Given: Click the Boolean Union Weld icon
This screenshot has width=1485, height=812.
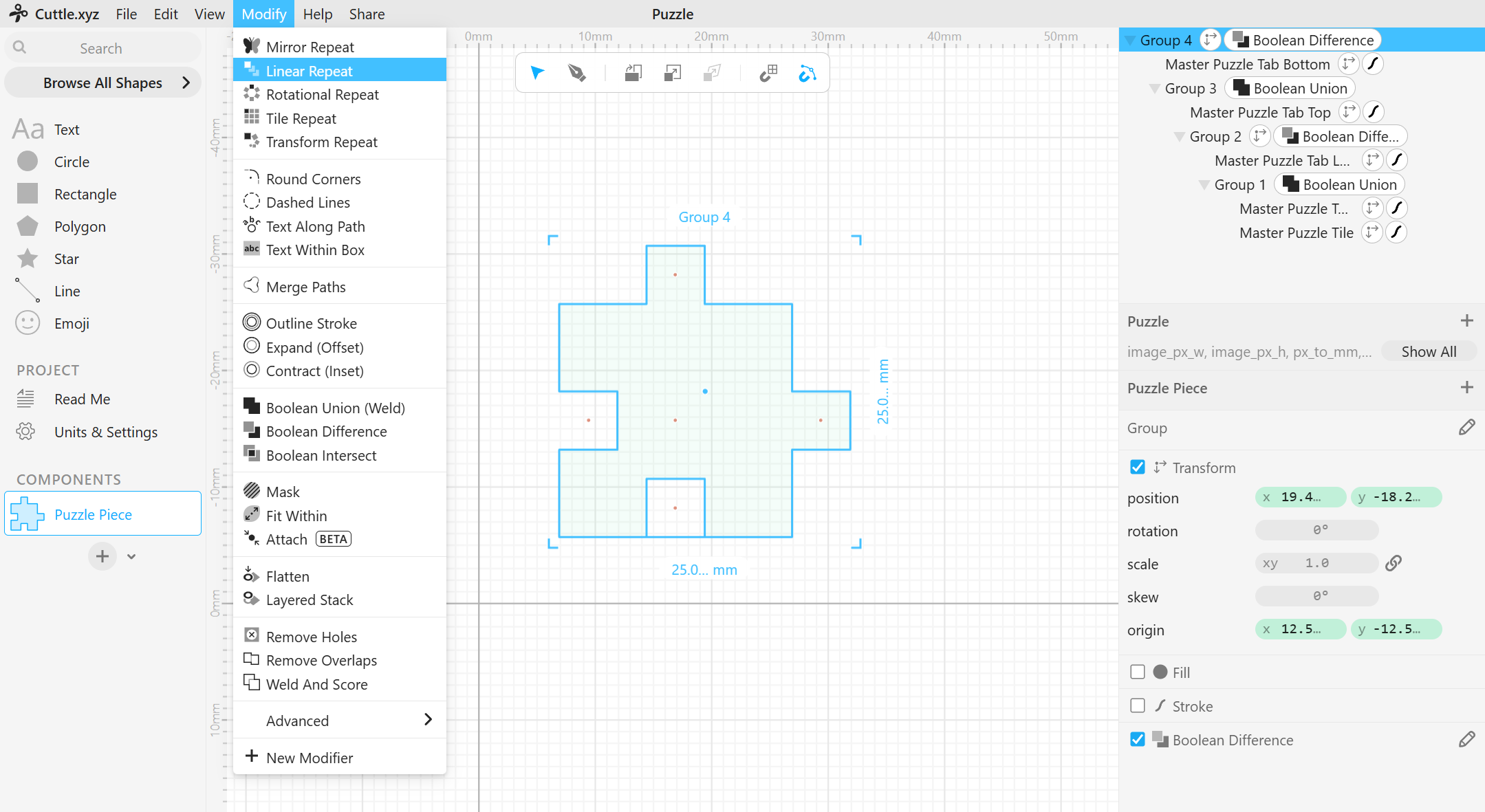Looking at the screenshot, I should (252, 407).
